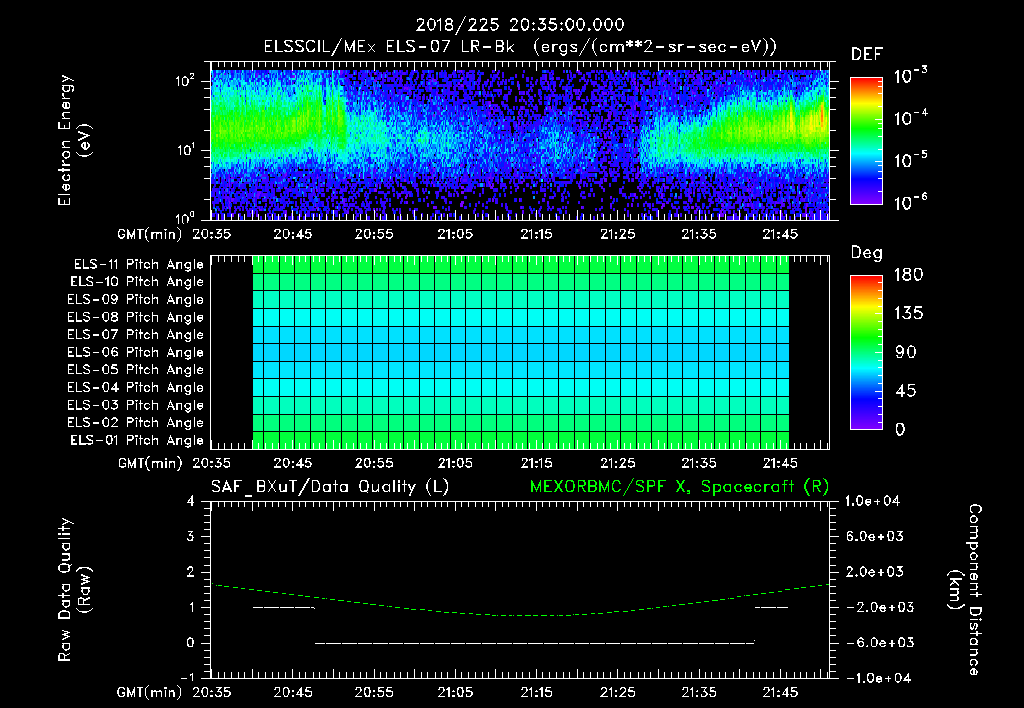Viewport: 1024px width, 708px height.
Task: Click the 1.0e+04 tick on the distance axis
Action: tap(872, 502)
